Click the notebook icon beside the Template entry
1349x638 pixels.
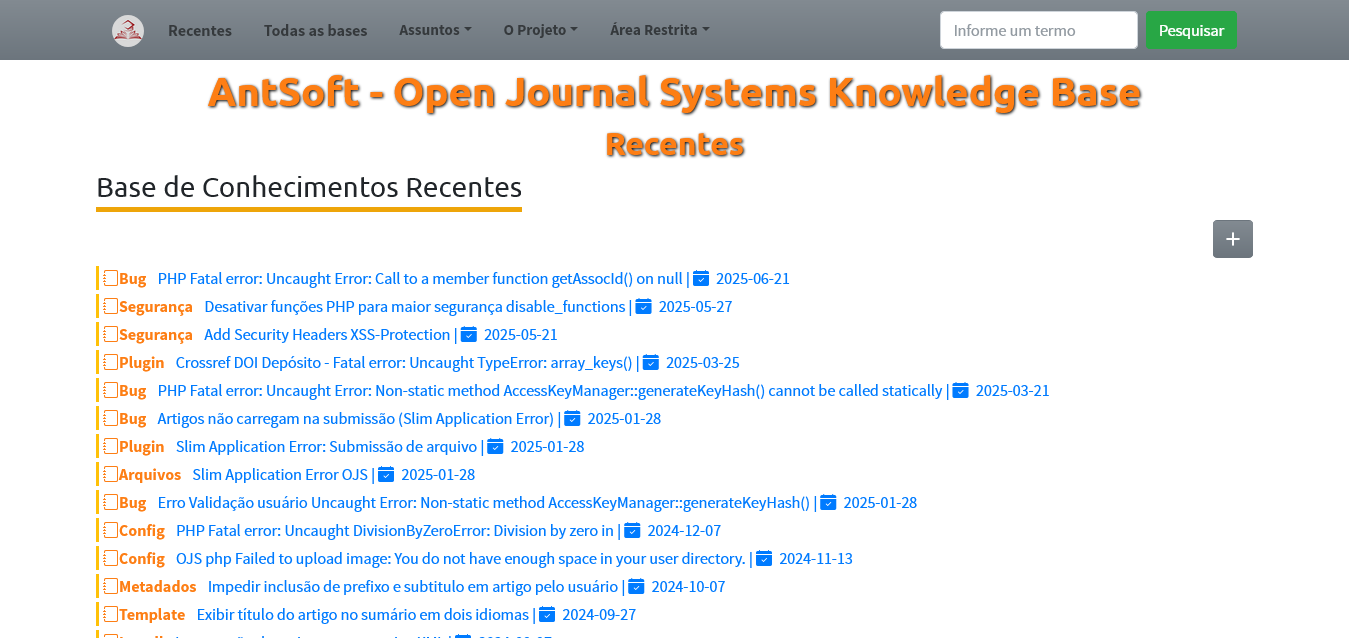coord(111,614)
